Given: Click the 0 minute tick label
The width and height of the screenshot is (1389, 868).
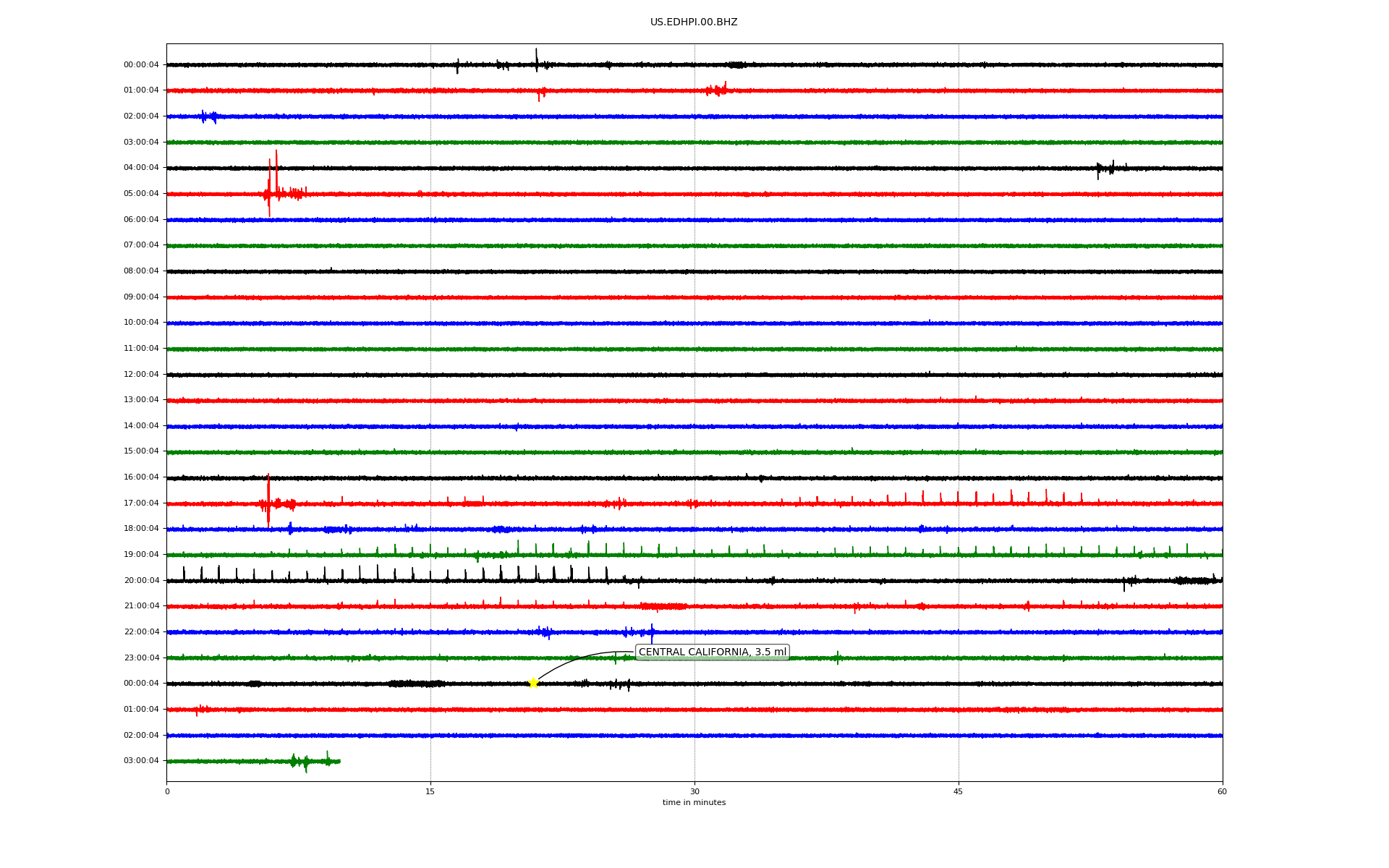Looking at the screenshot, I should (x=167, y=791).
